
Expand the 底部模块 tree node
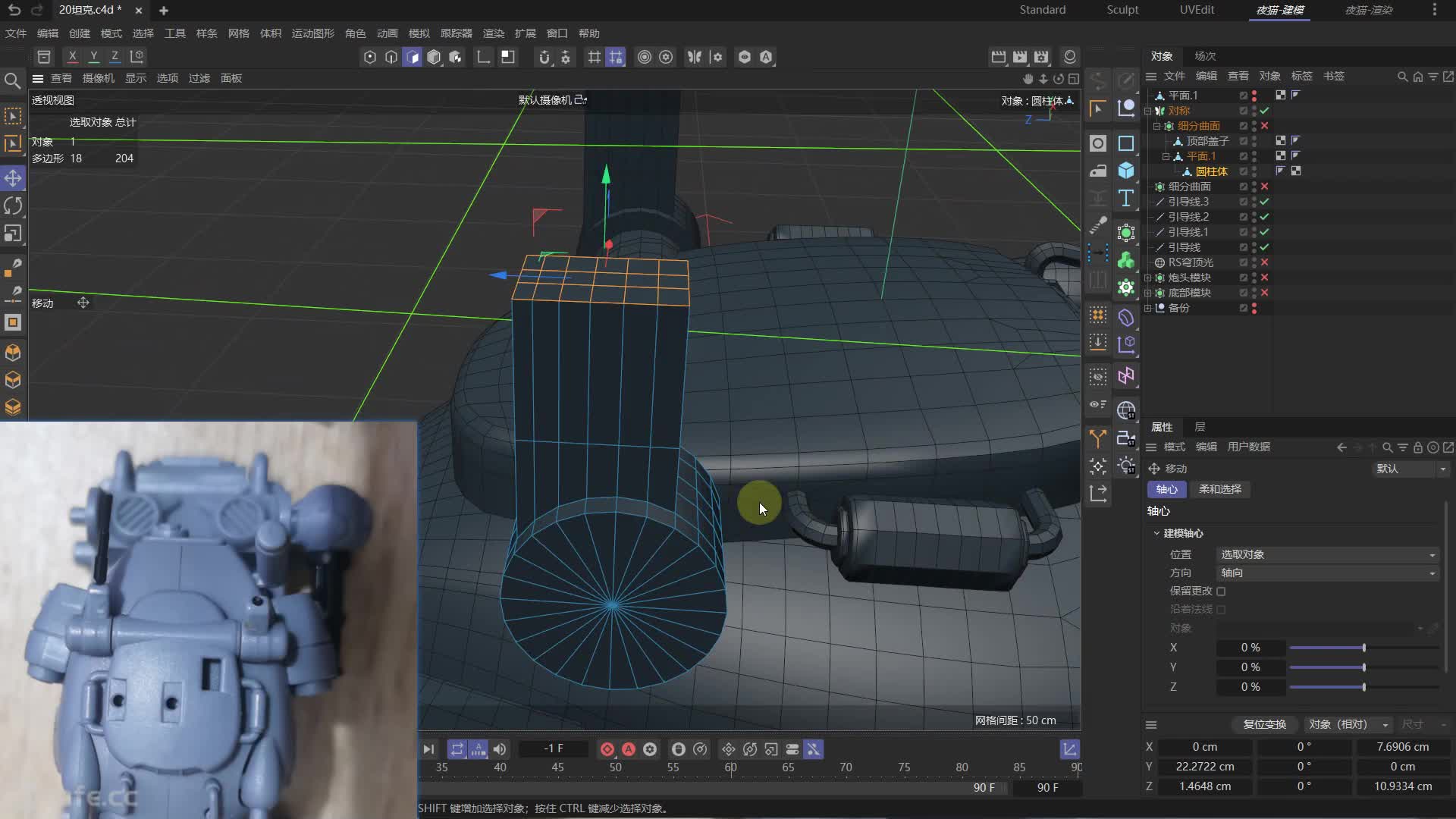point(1148,293)
